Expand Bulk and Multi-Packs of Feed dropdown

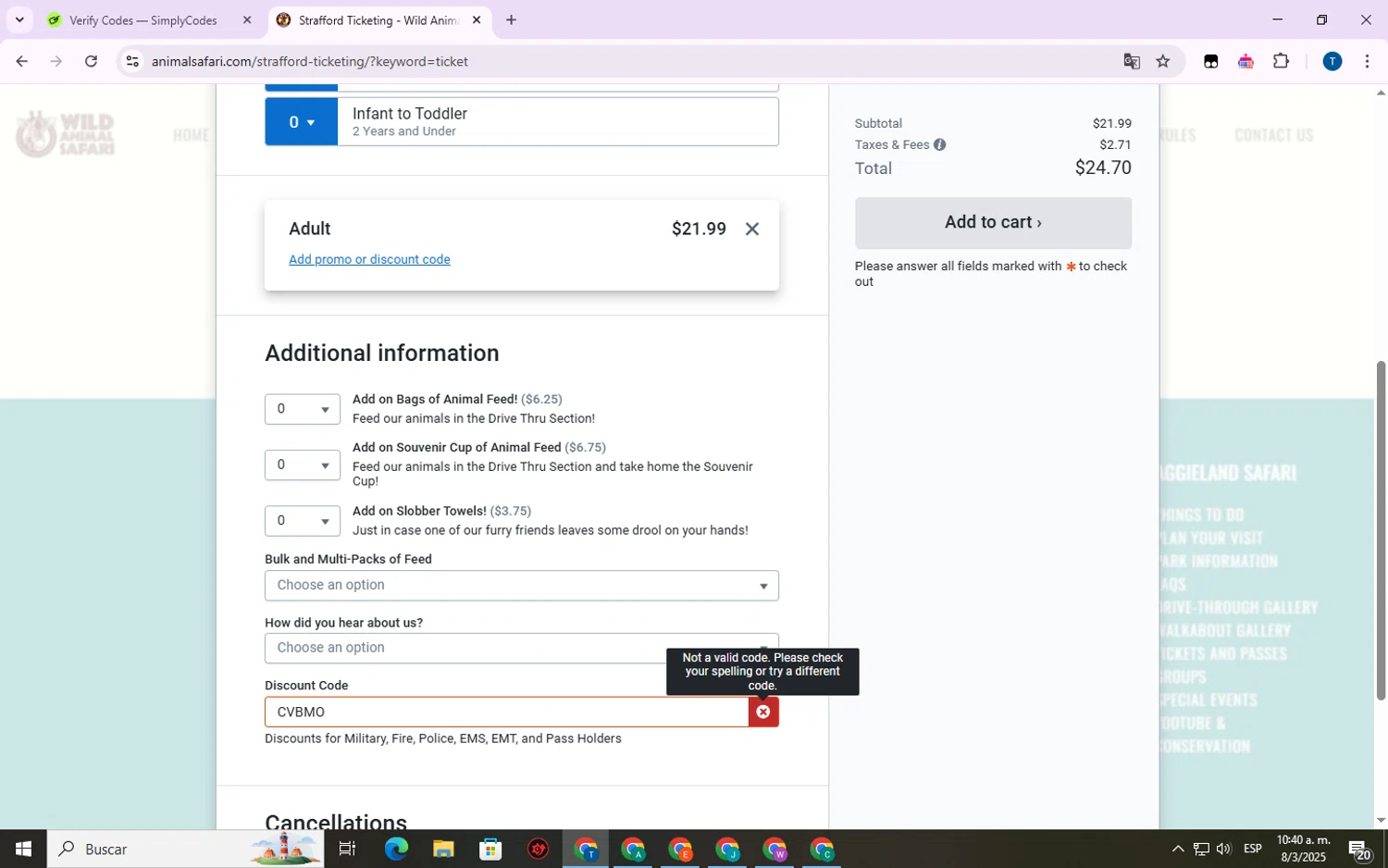click(521, 585)
